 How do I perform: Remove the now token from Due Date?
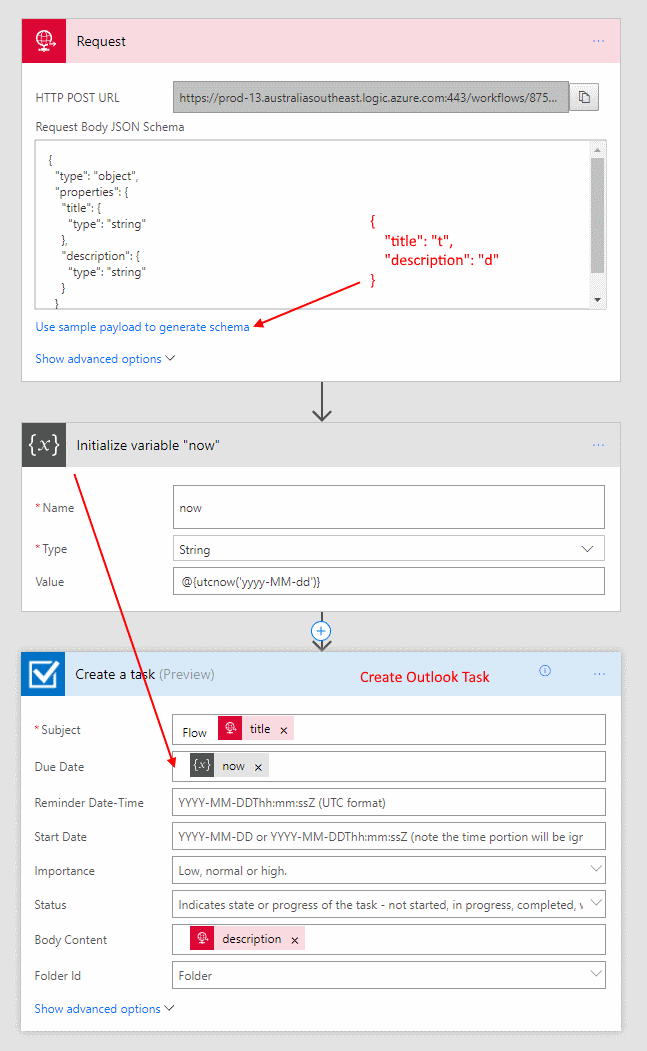[x=258, y=767]
